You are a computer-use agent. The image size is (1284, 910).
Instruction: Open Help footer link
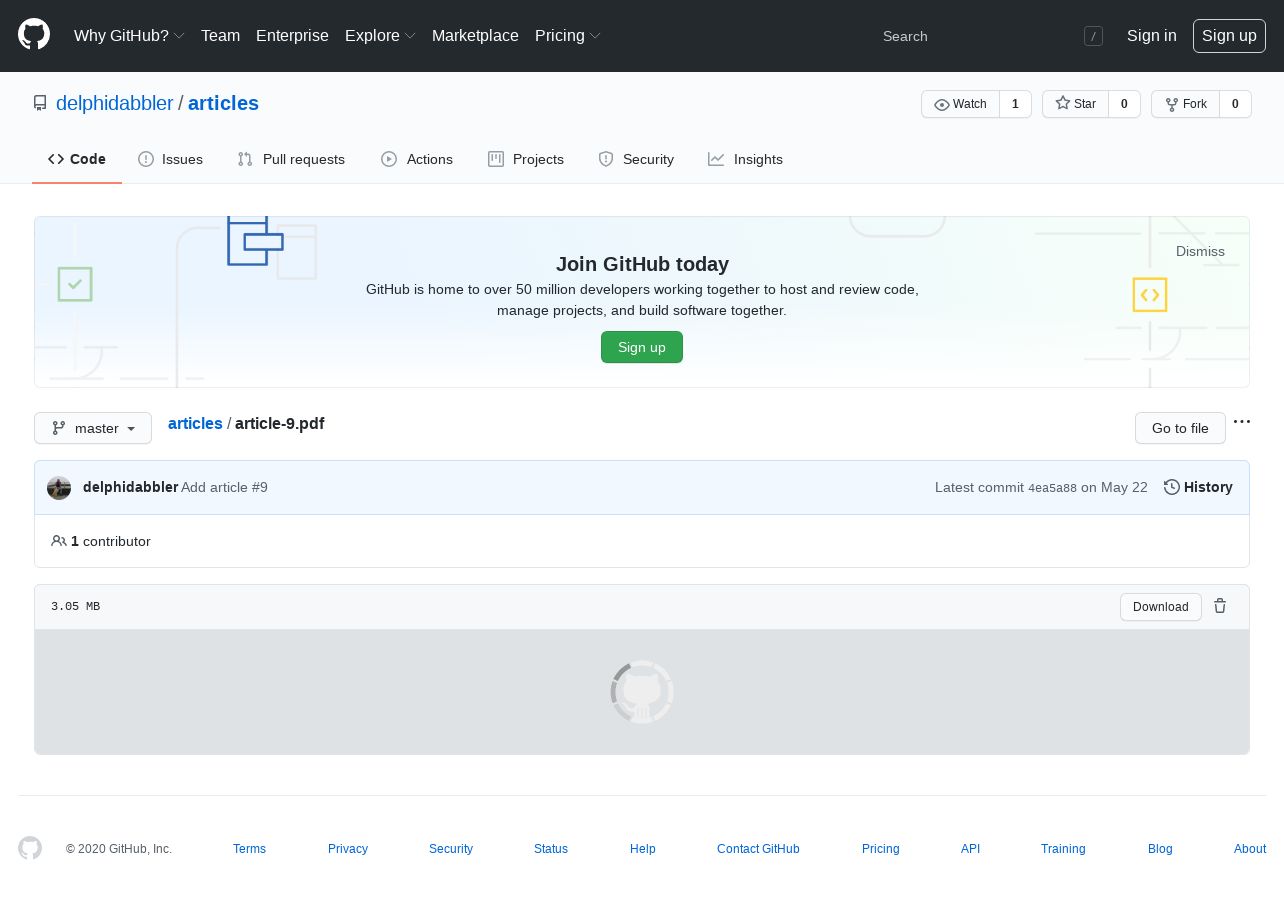[643, 849]
